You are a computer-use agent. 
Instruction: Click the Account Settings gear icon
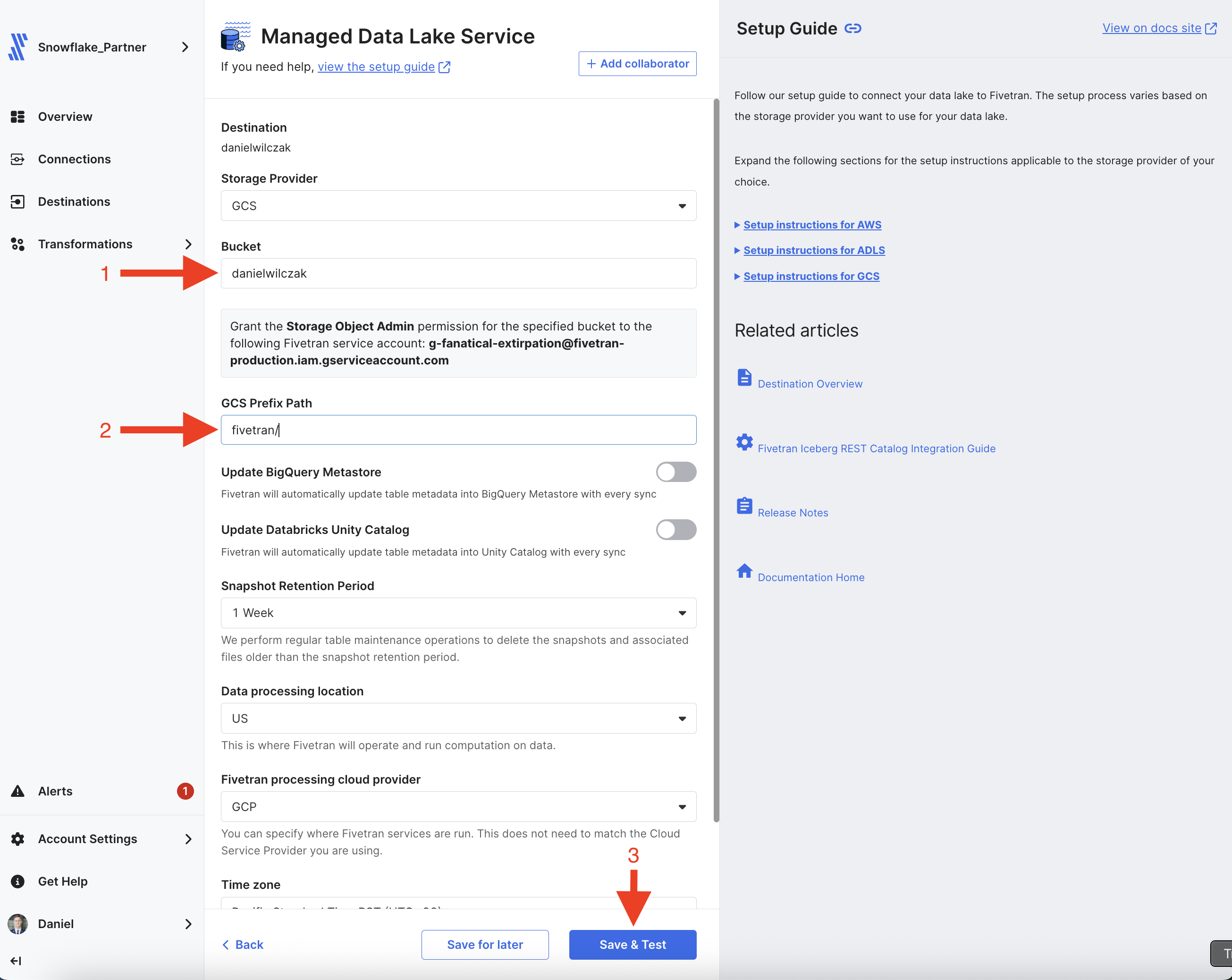point(18,839)
